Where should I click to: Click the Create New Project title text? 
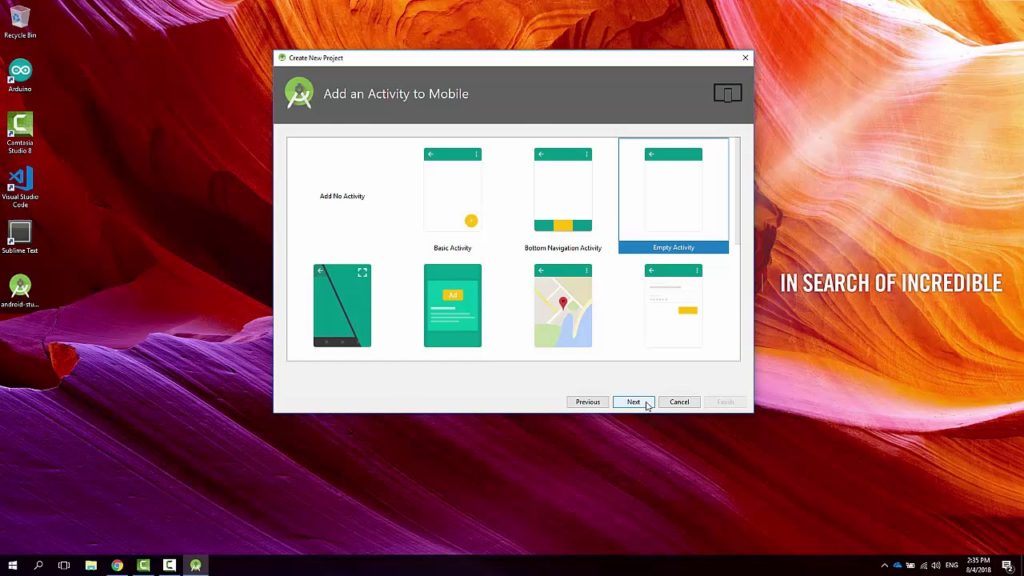pos(316,57)
